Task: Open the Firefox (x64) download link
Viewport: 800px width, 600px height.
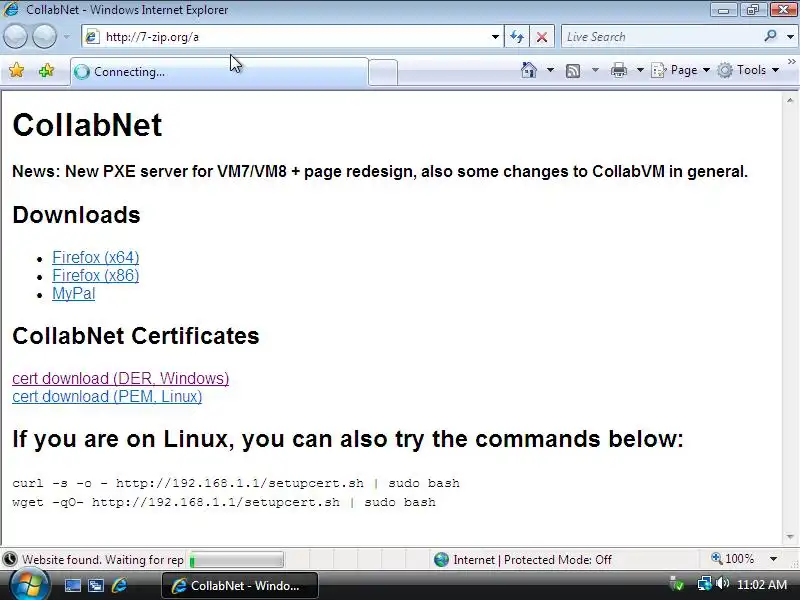Action: pyautogui.click(x=95, y=257)
